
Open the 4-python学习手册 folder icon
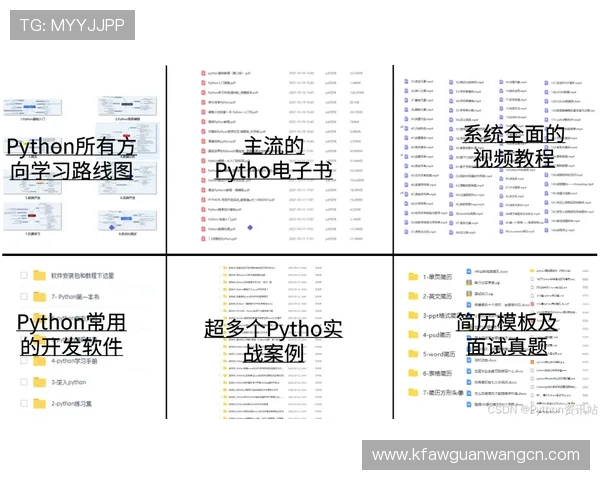pos(39,361)
